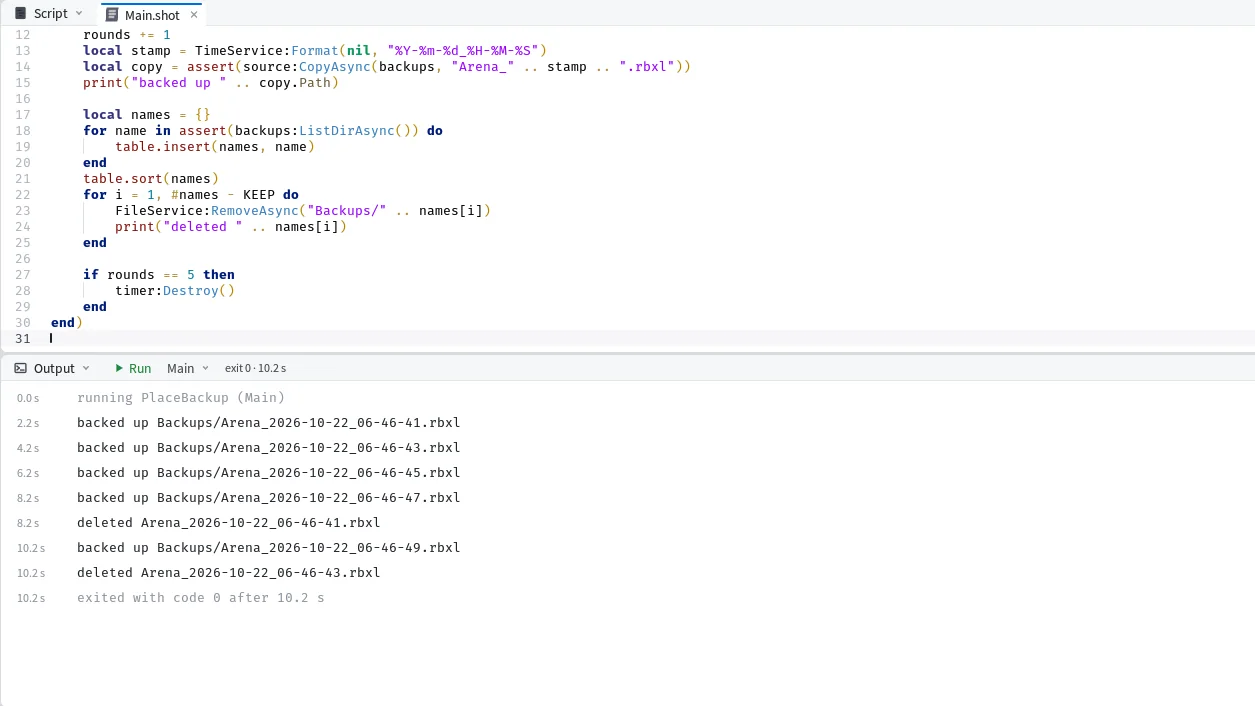Click output 'deleted Arena_...06-46-41.rbxl'
The image size is (1255, 706).
coord(229,523)
